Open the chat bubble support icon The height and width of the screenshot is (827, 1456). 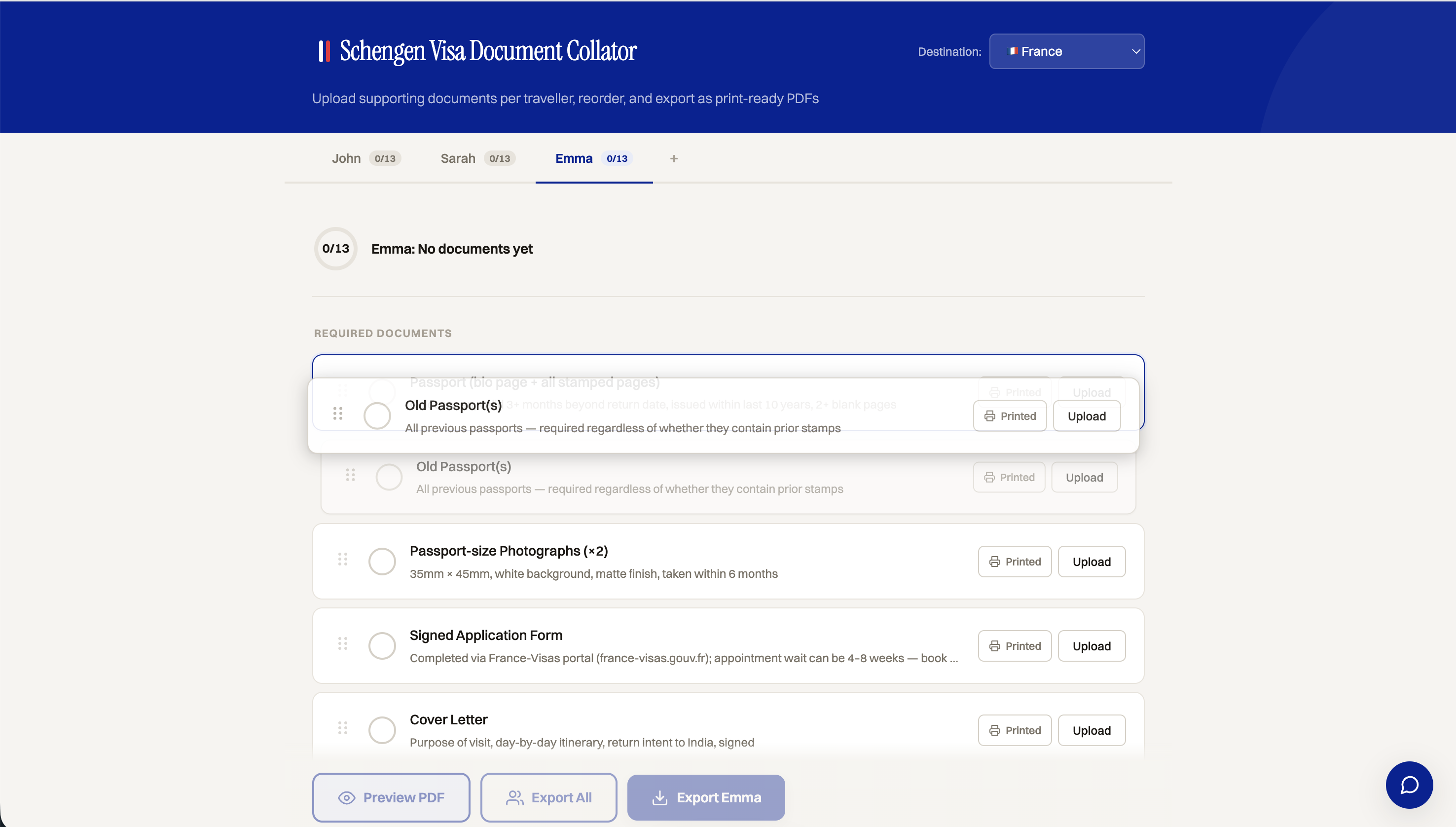point(1409,785)
